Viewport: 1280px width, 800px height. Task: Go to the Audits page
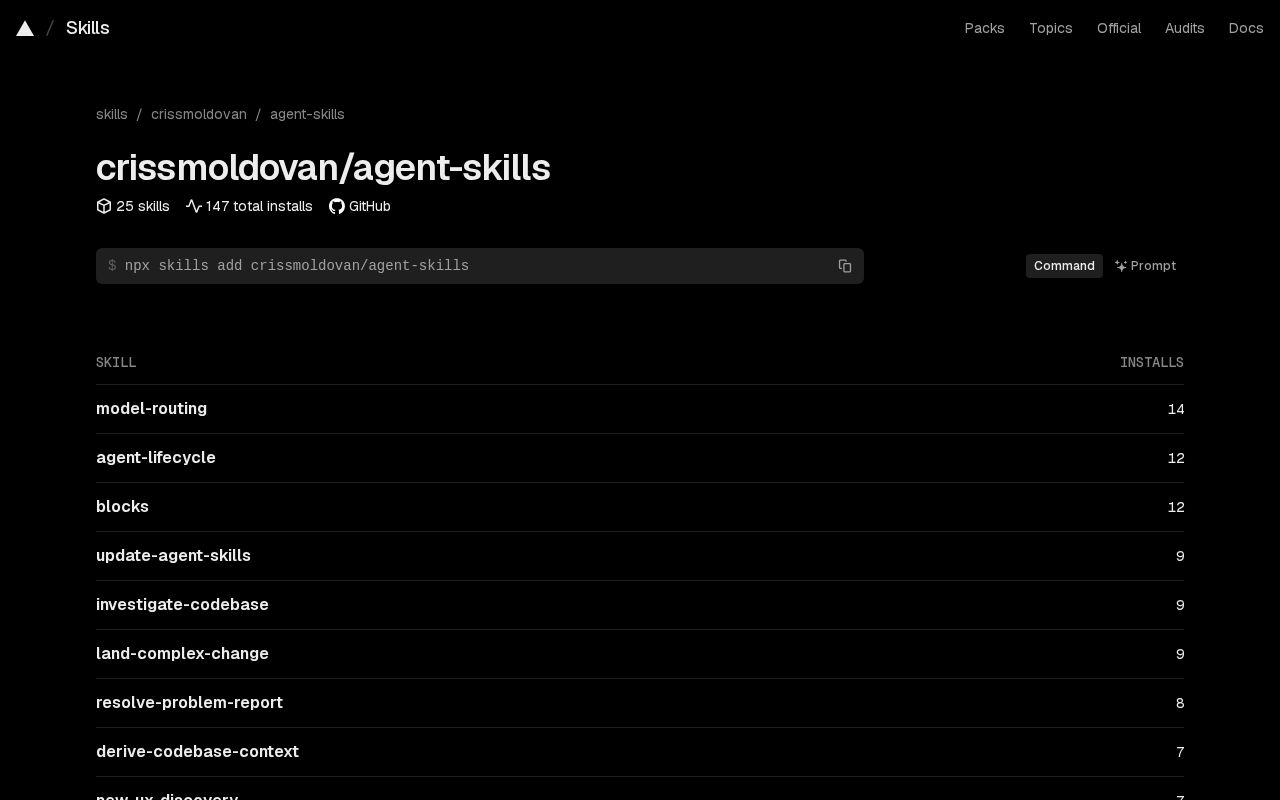pos(1184,28)
